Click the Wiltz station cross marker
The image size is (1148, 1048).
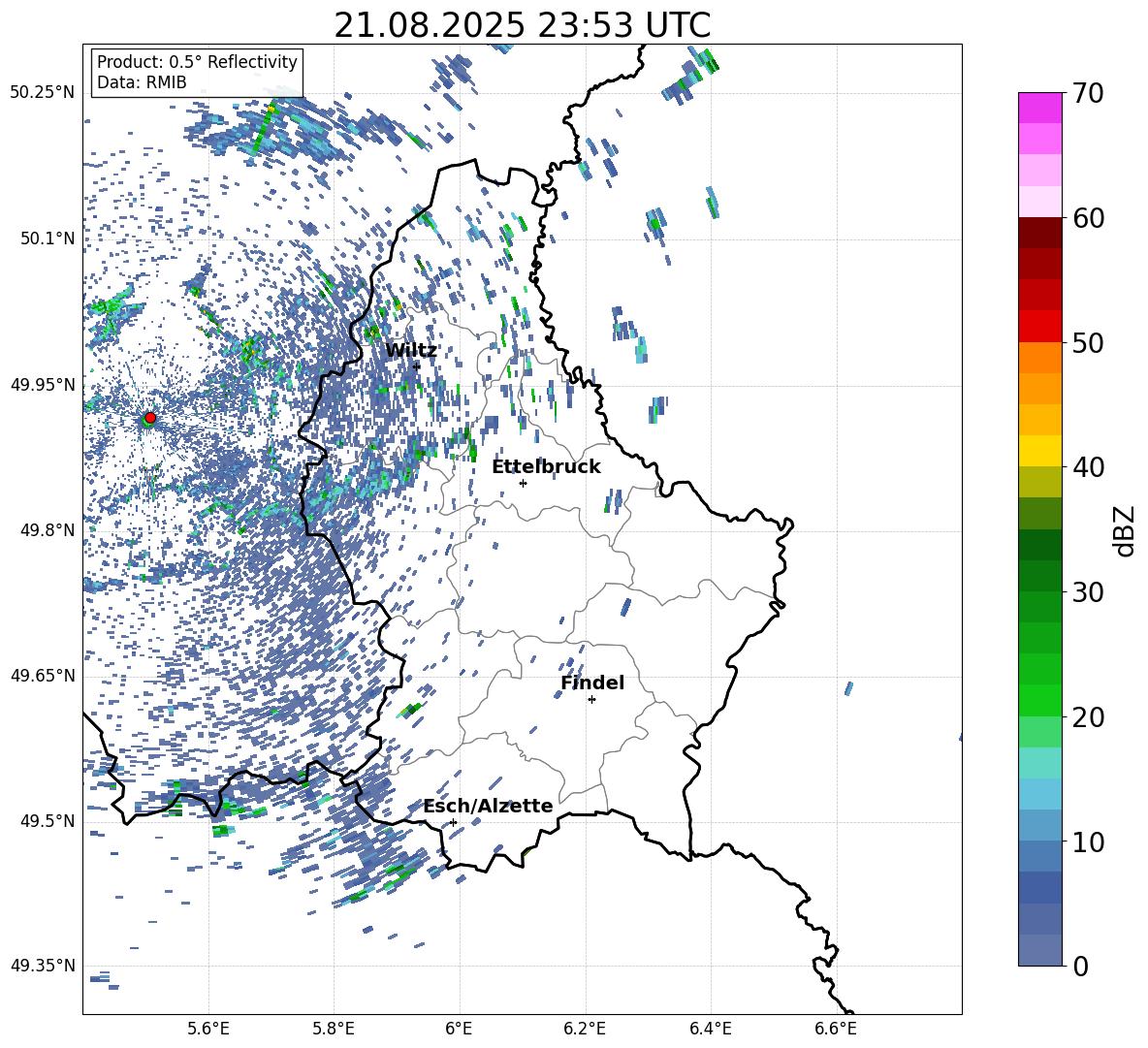417,366
